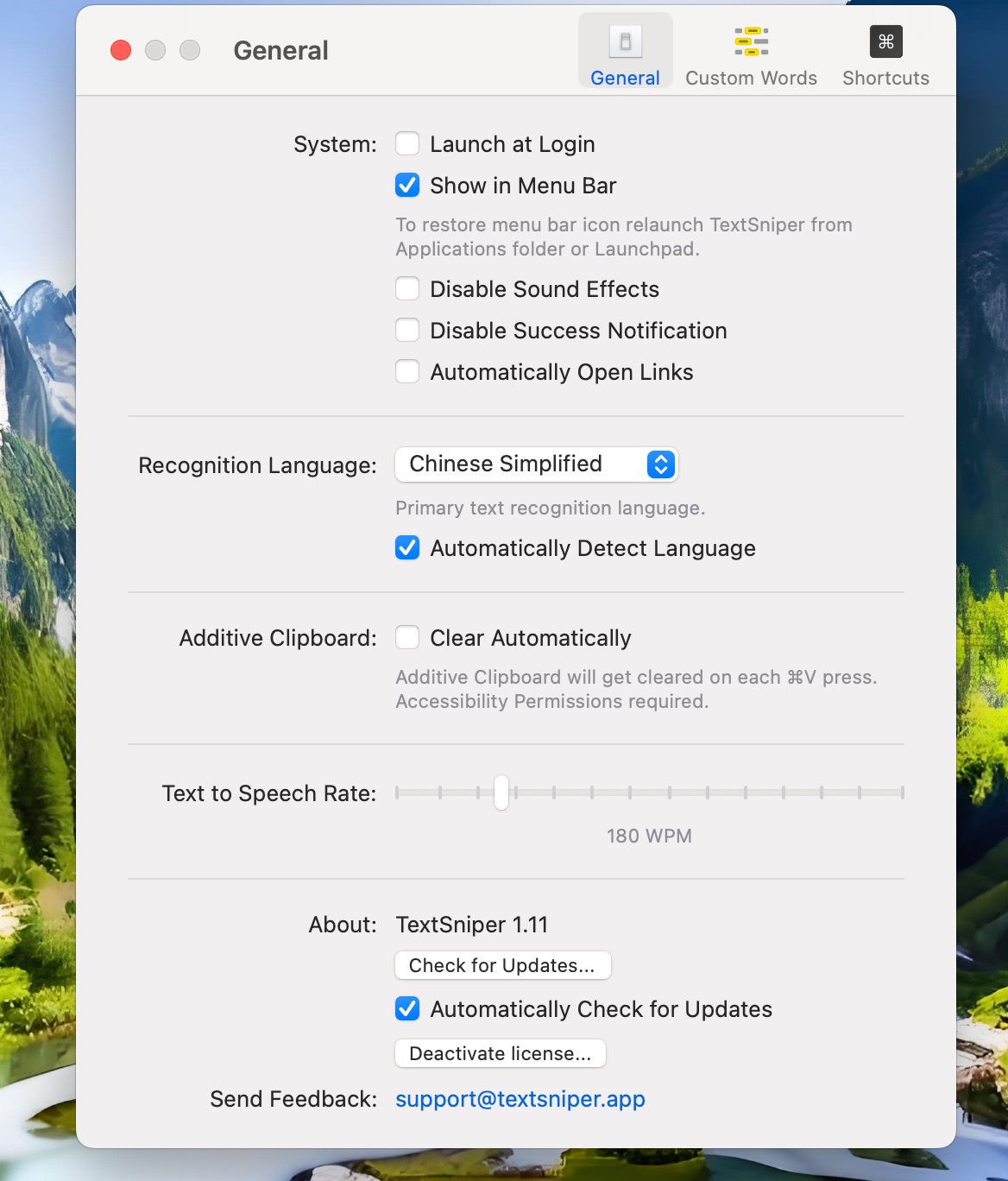Click the restore menu bar icon hint text
The height and width of the screenshot is (1181, 1008).
(624, 237)
